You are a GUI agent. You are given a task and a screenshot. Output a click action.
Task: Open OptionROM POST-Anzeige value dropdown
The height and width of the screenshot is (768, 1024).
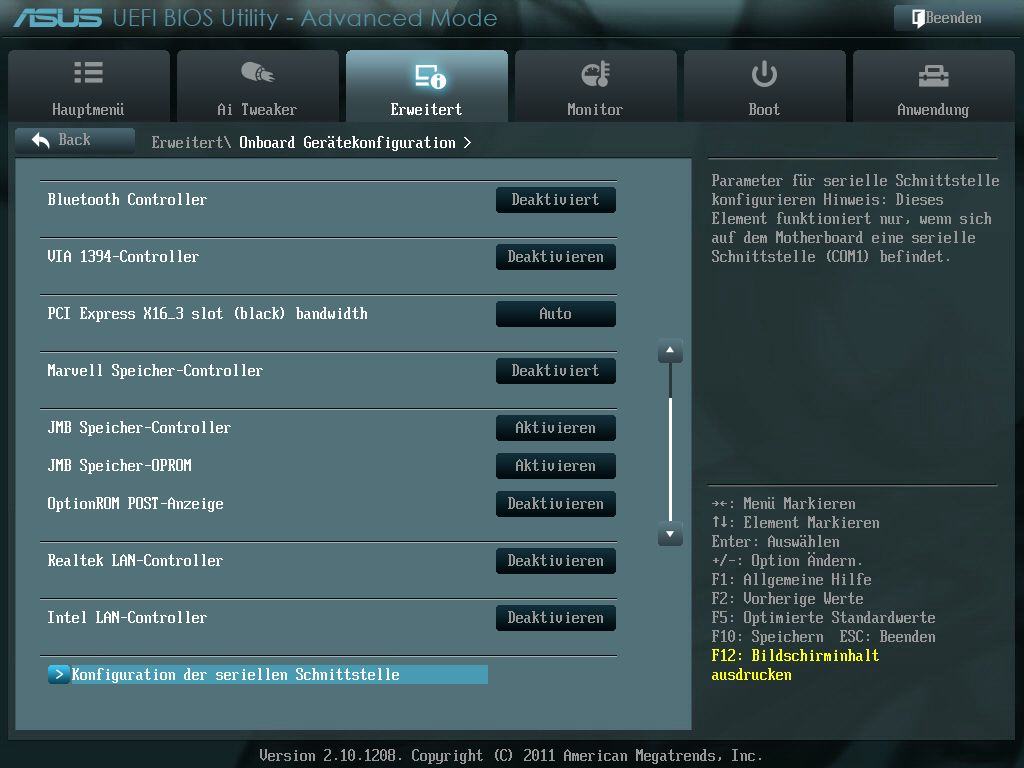click(555, 504)
